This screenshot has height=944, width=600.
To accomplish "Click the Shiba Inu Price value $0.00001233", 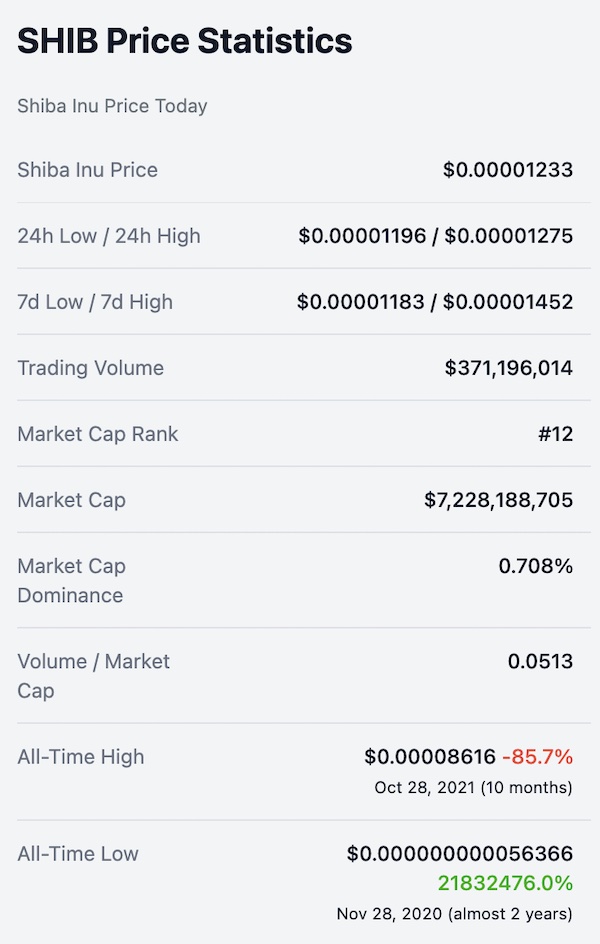I will click(508, 170).
